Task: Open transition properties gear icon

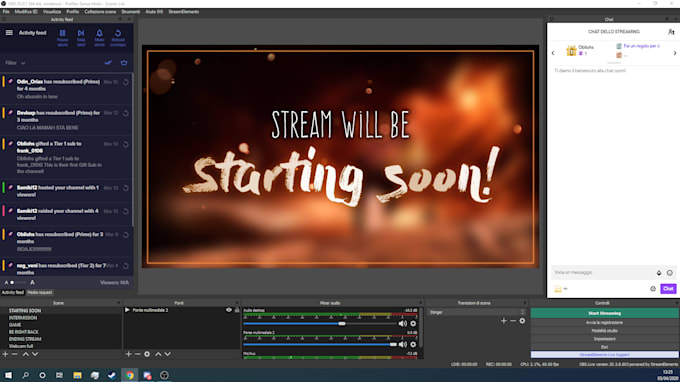Action: click(522, 321)
